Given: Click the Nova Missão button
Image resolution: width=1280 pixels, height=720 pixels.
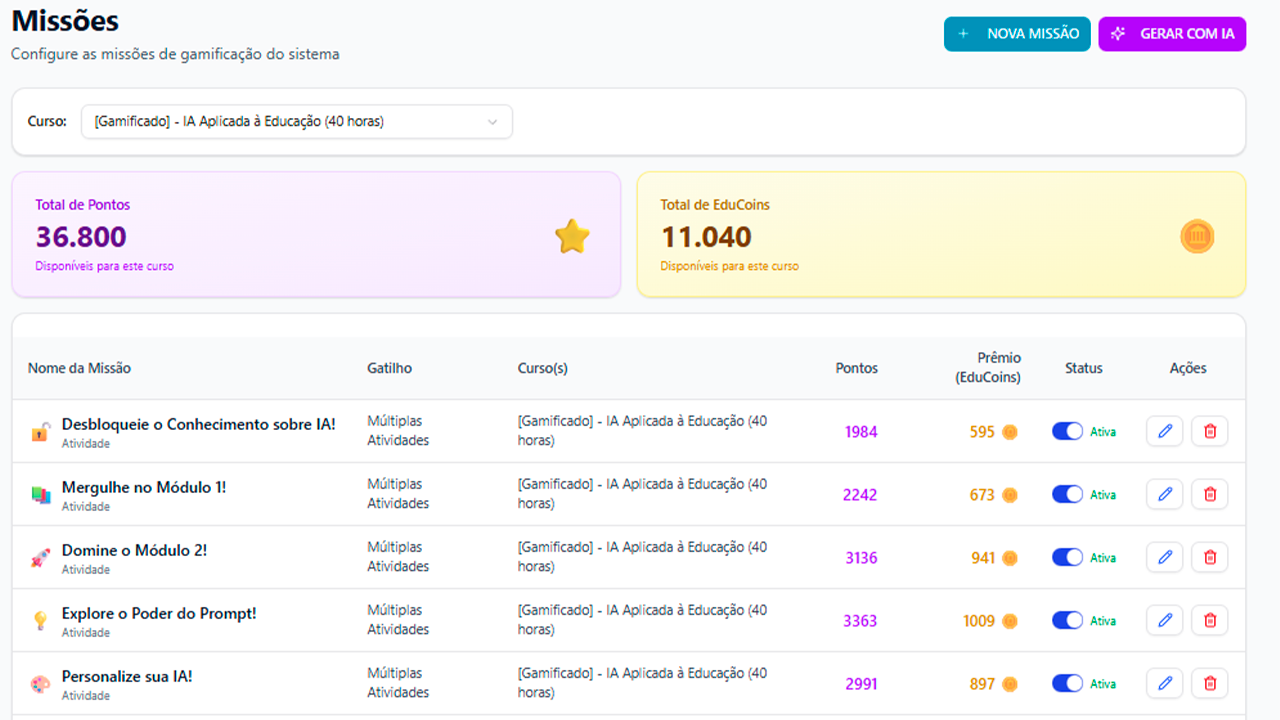Looking at the screenshot, I should click(1017, 34).
